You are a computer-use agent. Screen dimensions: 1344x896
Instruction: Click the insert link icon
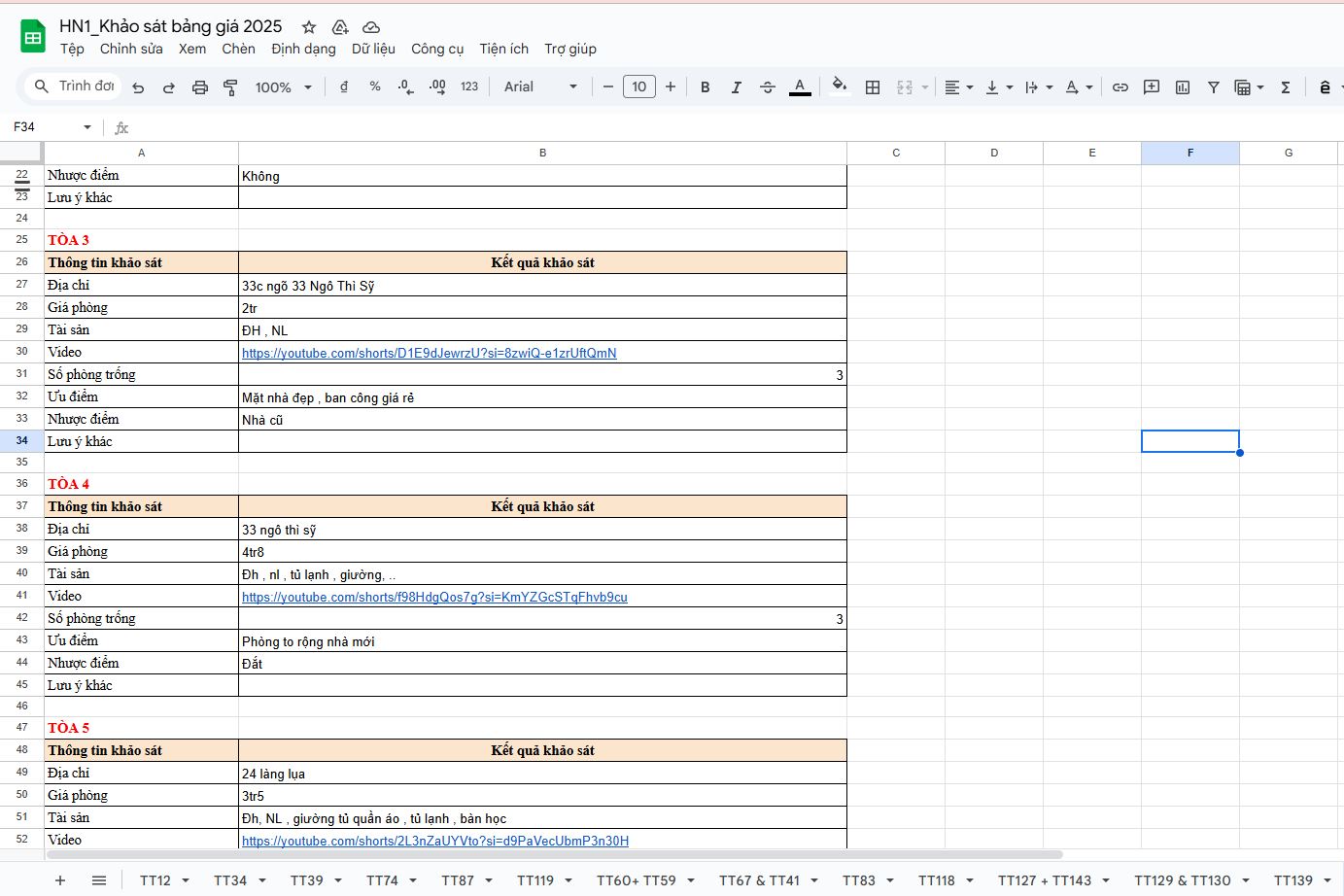(1120, 87)
